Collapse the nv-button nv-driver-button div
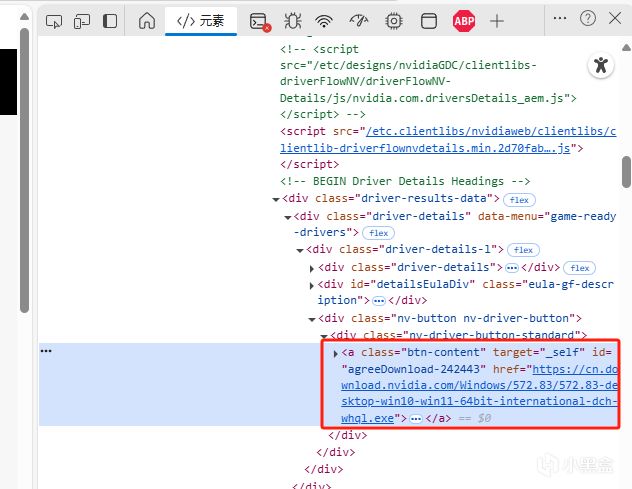The image size is (632, 489). click(312, 319)
